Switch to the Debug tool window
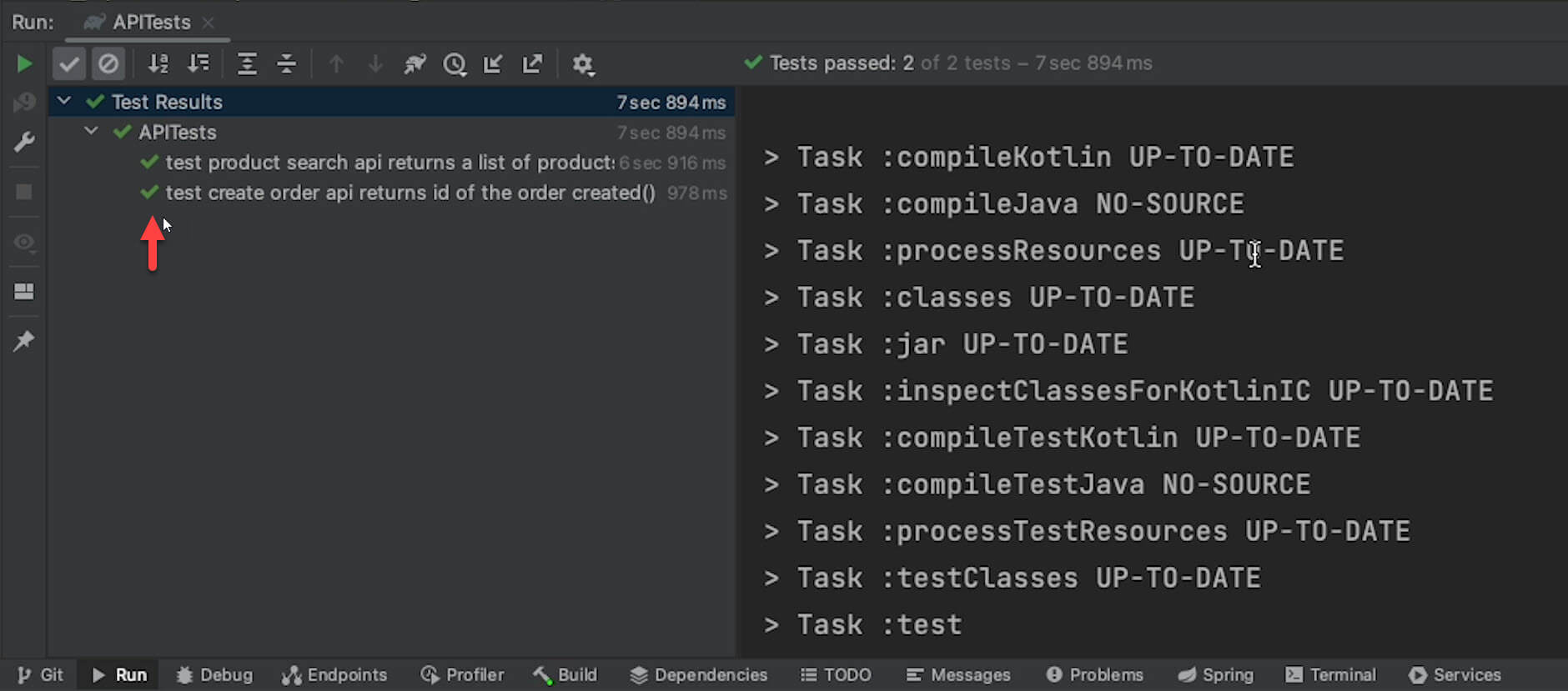 214,674
